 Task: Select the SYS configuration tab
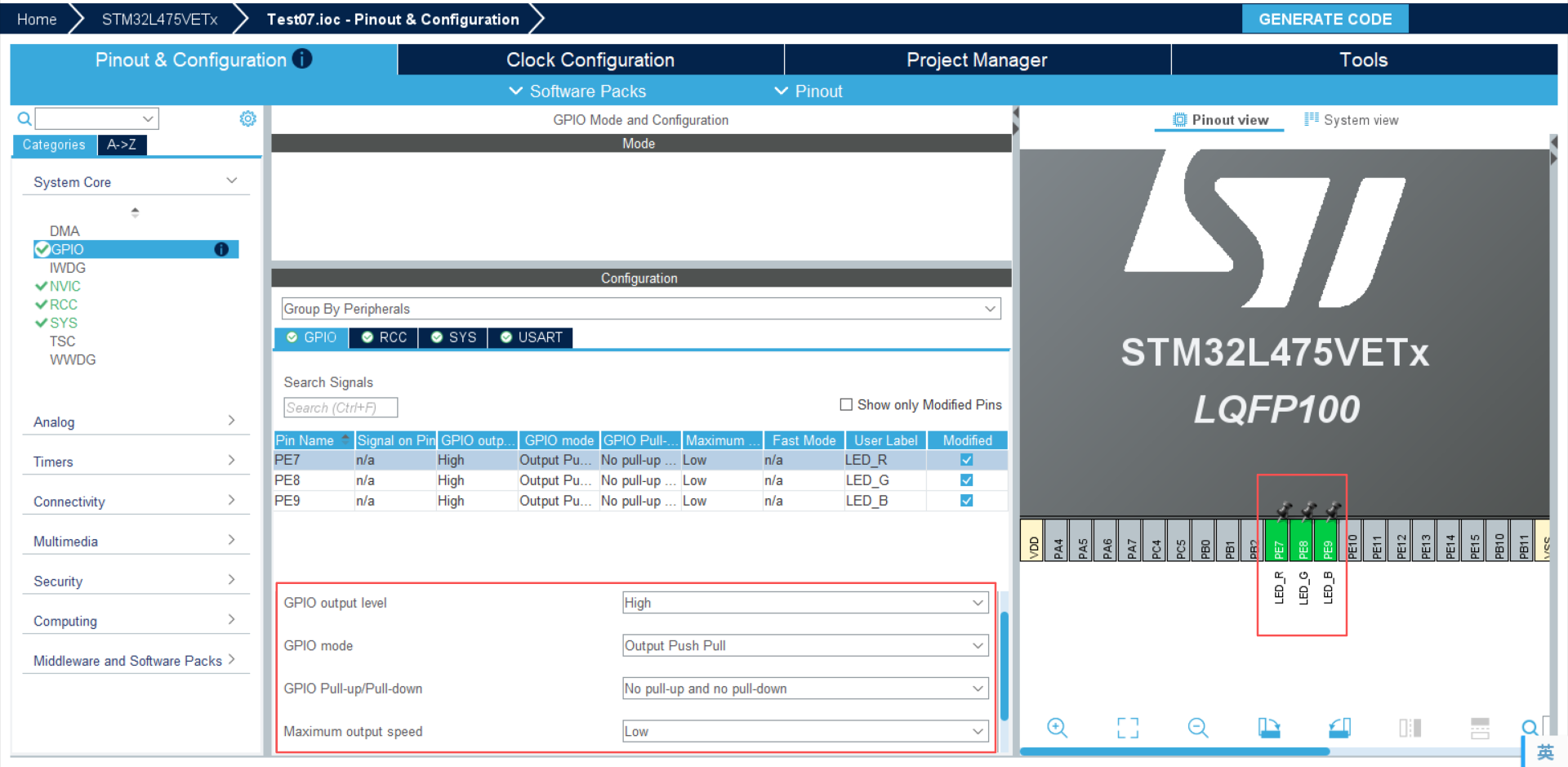pos(453,337)
